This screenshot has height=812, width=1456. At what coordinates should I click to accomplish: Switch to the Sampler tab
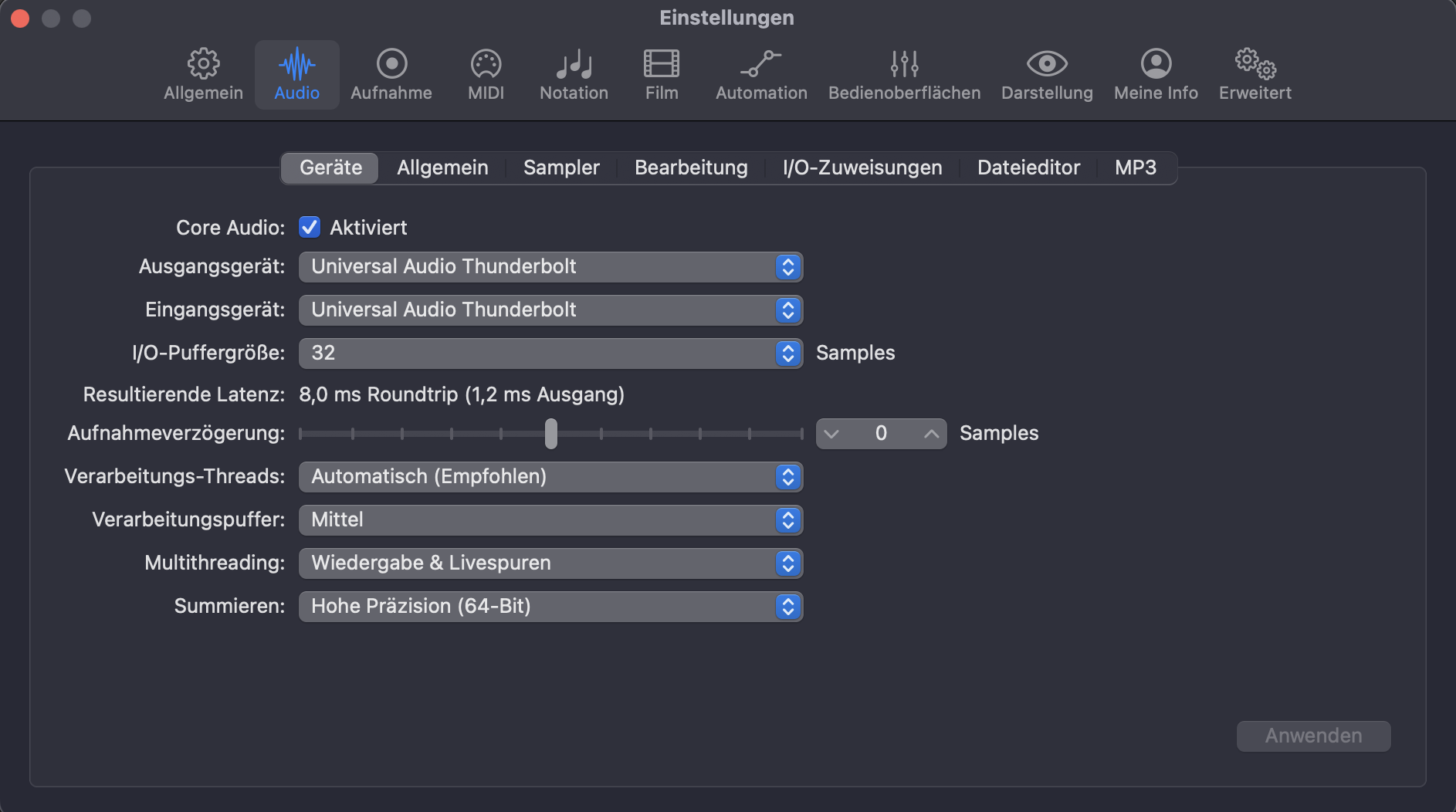(x=561, y=167)
